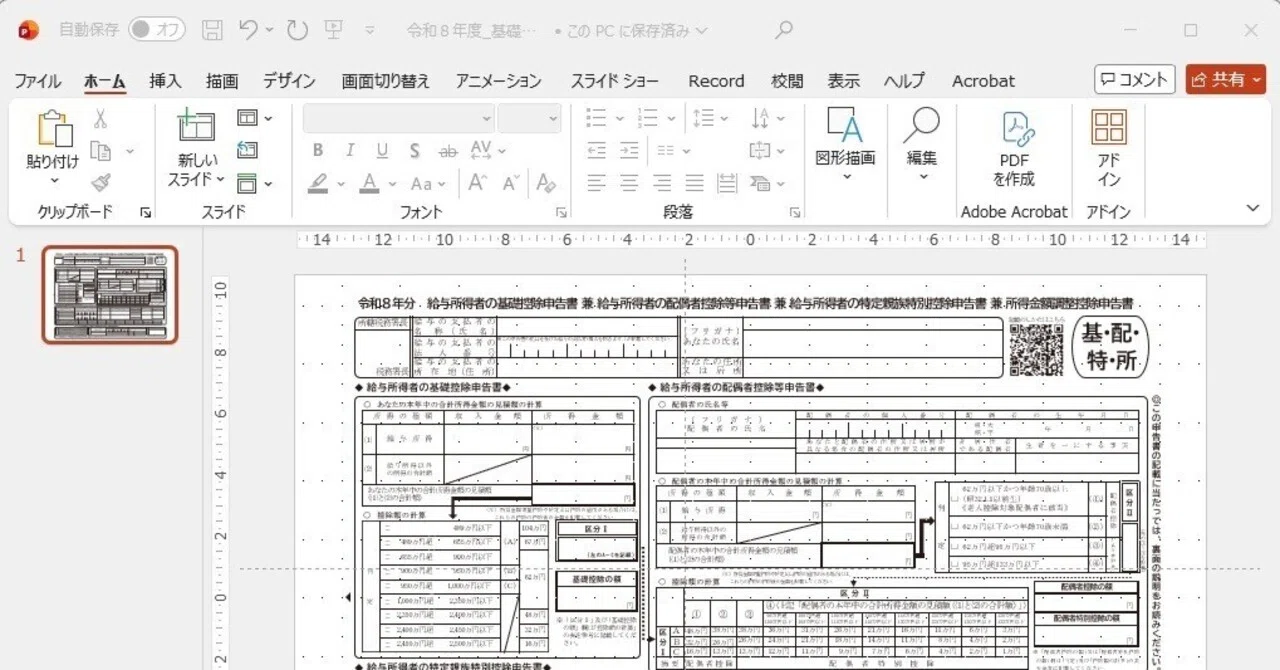Click the slide Section icon
This screenshot has height=670, width=1280.
(247, 183)
